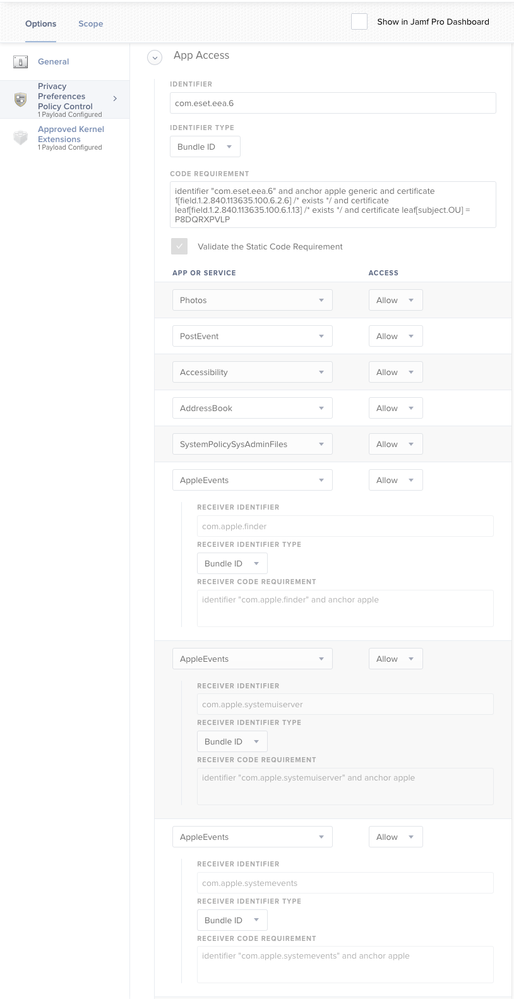Click the com.apple.finder receiver identifier field

tap(345, 526)
